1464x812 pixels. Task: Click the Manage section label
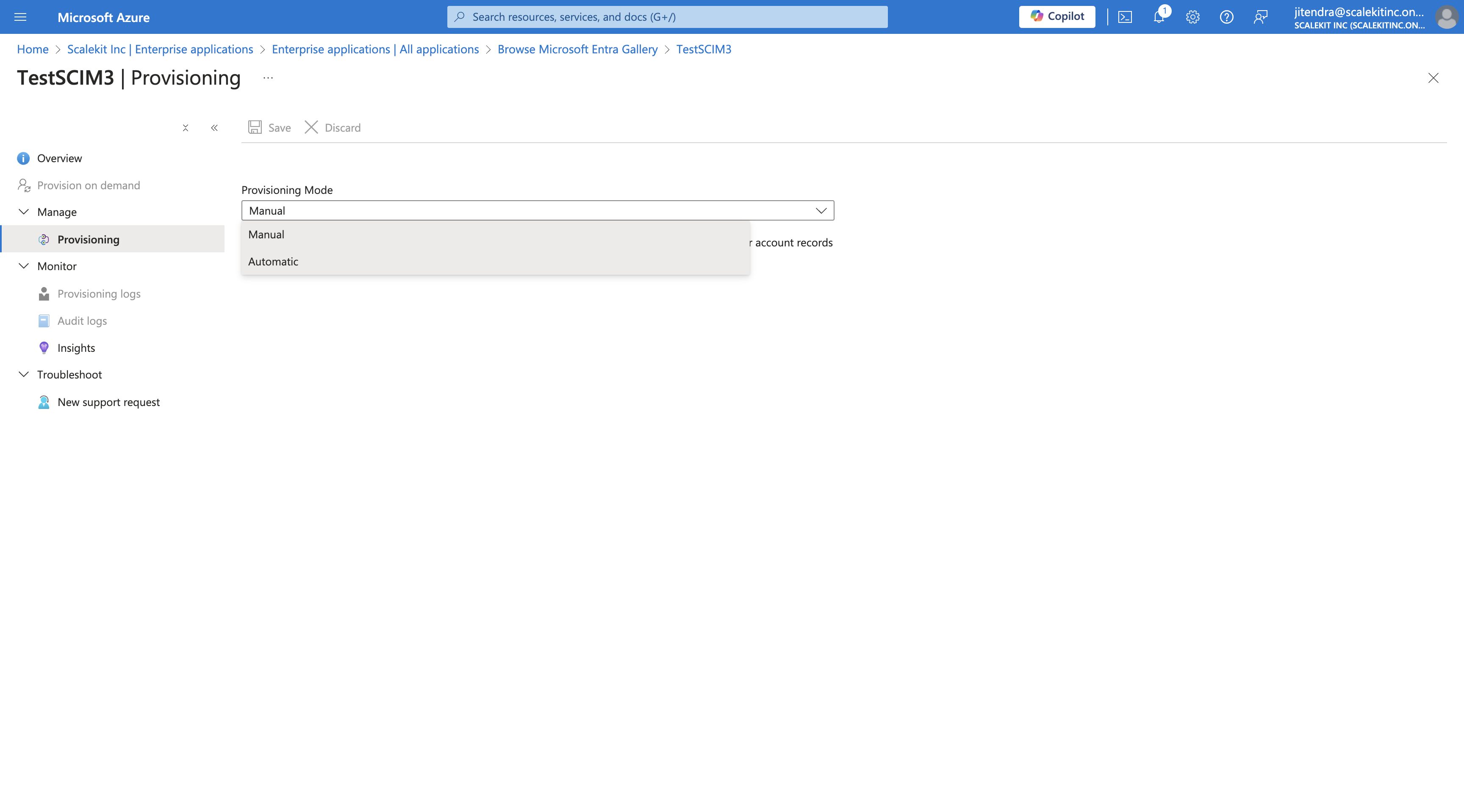(x=57, y=213)
